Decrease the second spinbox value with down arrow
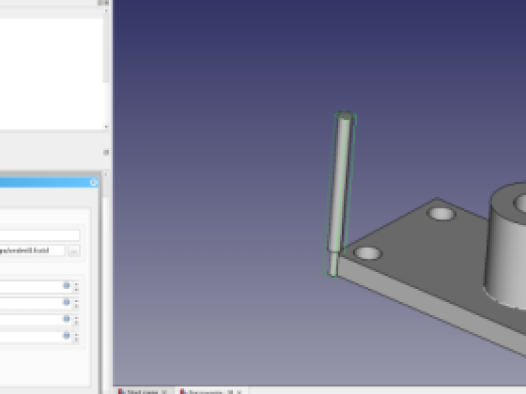This screenshot has height=394, width=526. click(76, 306)
